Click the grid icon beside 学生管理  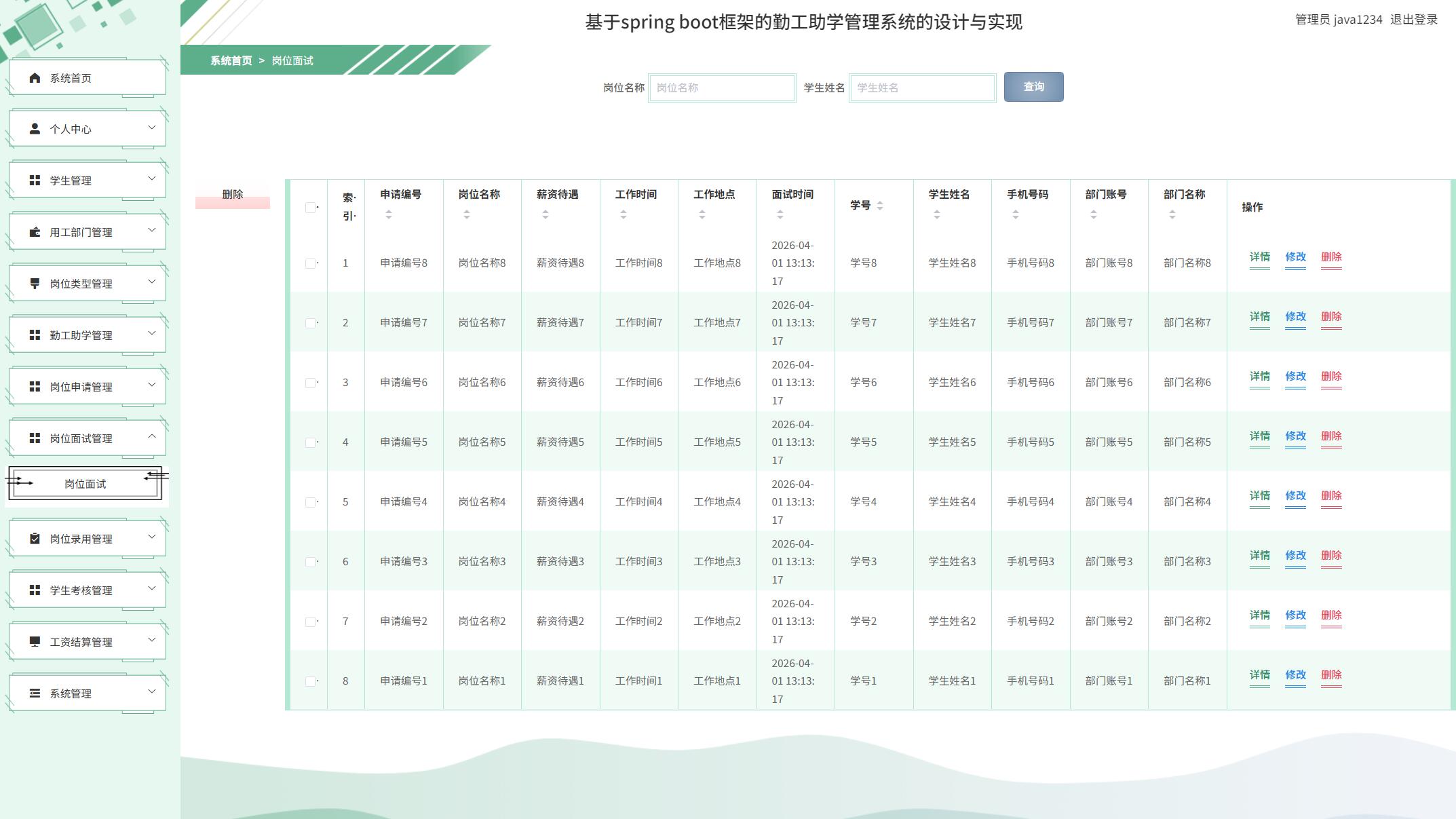(x=35, y=180)
